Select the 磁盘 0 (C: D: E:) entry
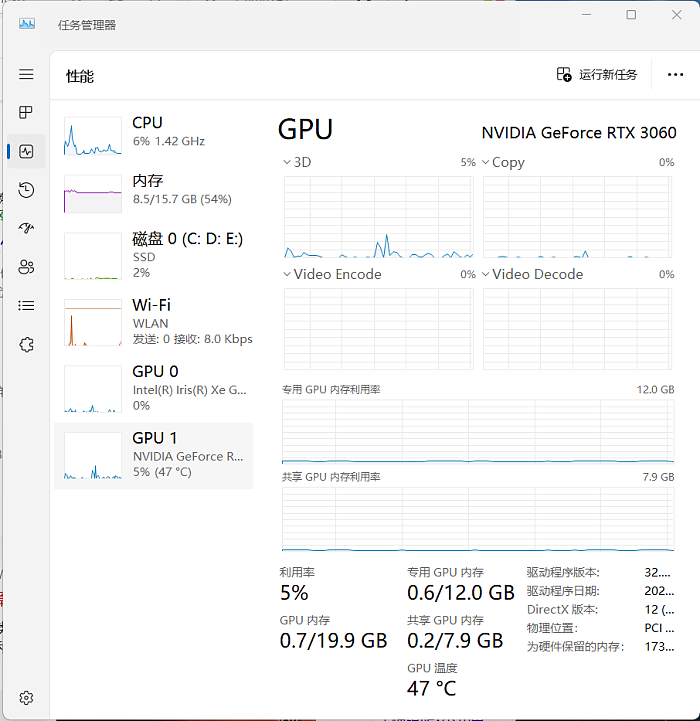700x721 pixels. (x=154, y=256)
